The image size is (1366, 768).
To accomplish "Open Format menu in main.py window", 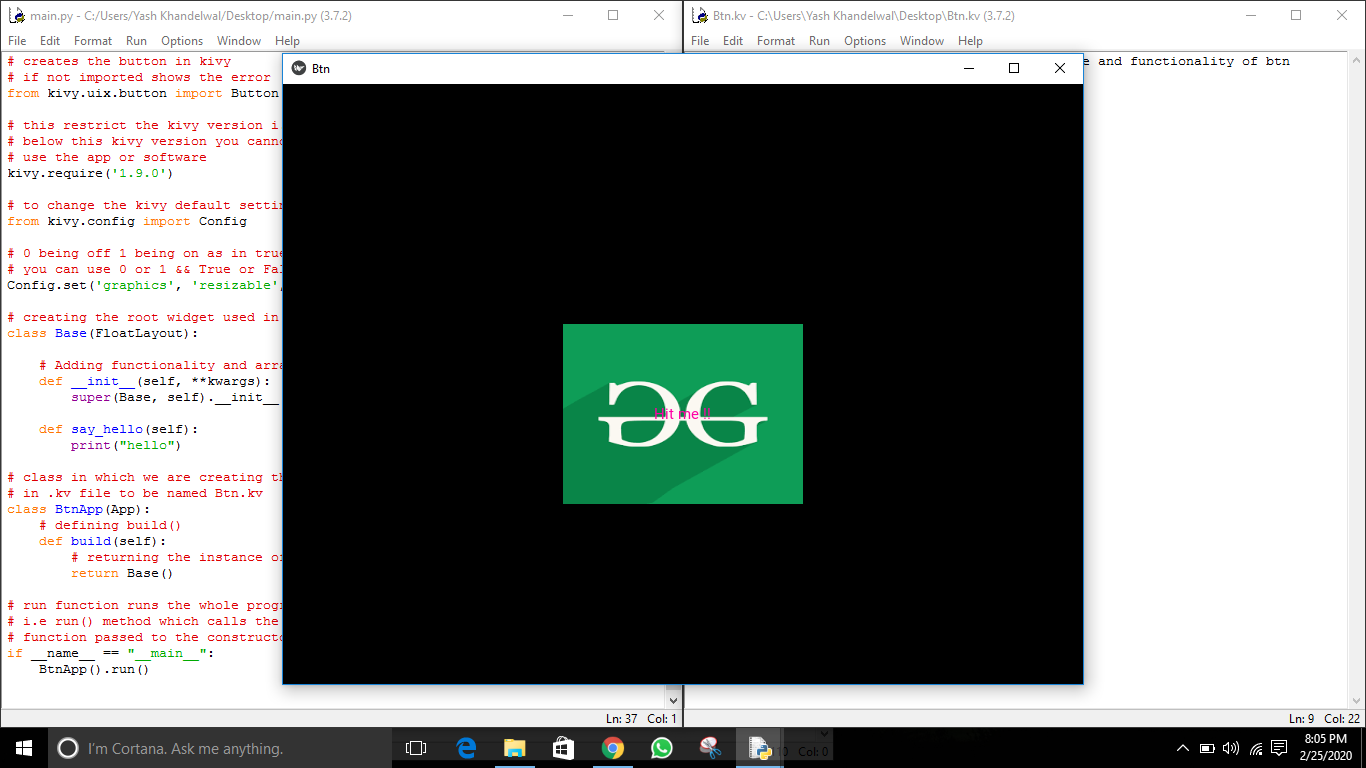I will tap(93, 41).
